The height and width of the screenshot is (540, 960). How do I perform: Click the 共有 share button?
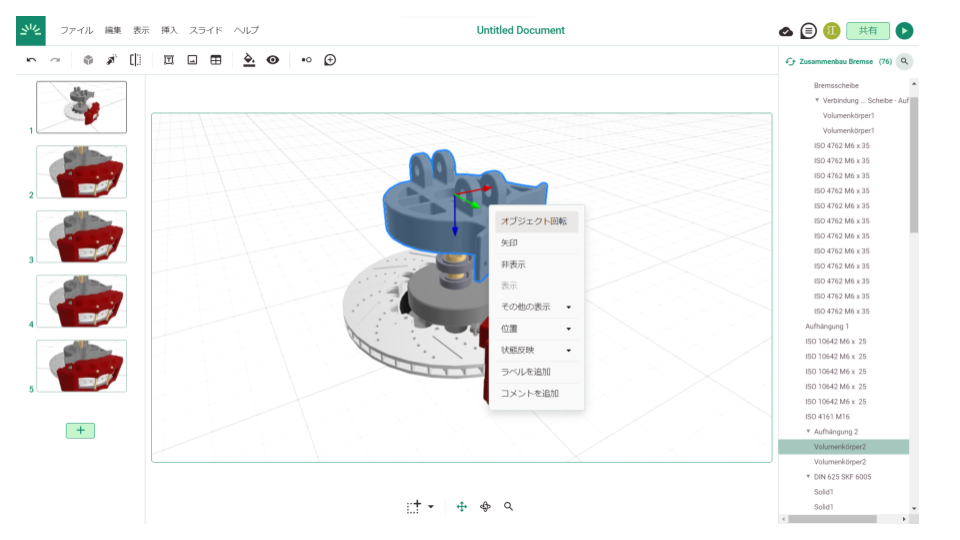click(867, 31)
